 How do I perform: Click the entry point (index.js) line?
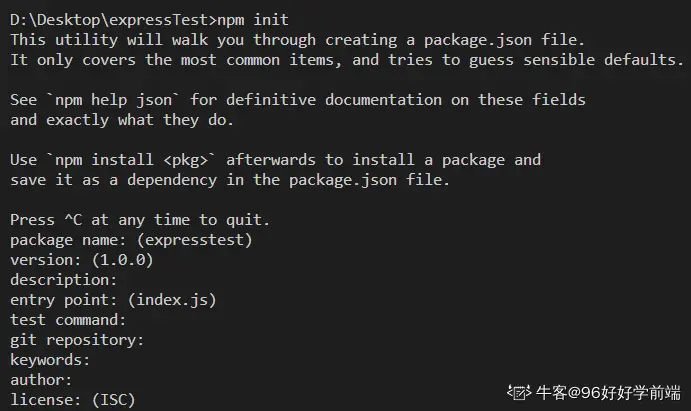pos(113,300)
